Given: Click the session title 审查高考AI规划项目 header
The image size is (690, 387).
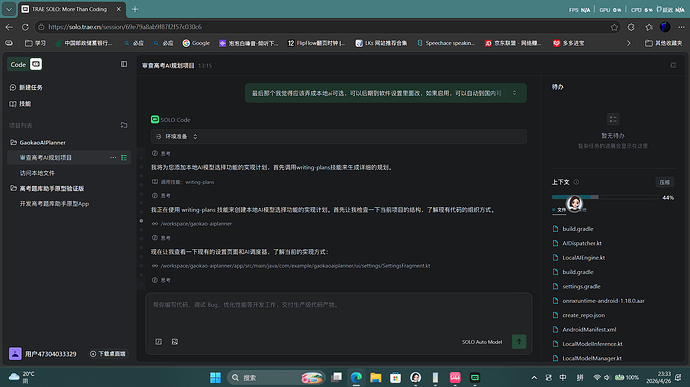Looking at the screenshot, I should (x=168, y=66).
